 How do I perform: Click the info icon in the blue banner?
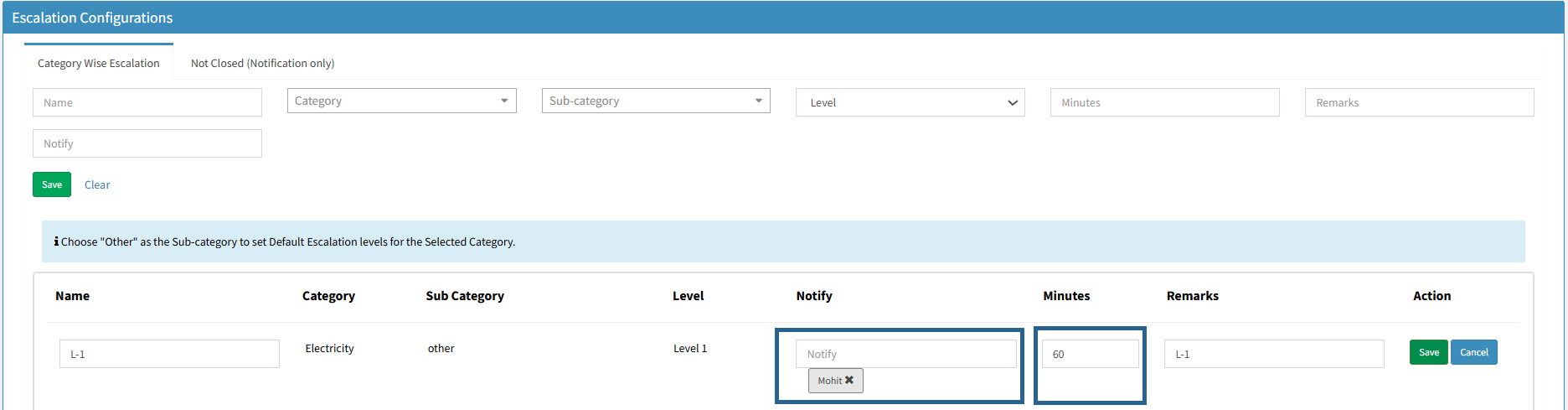(56, 241)
